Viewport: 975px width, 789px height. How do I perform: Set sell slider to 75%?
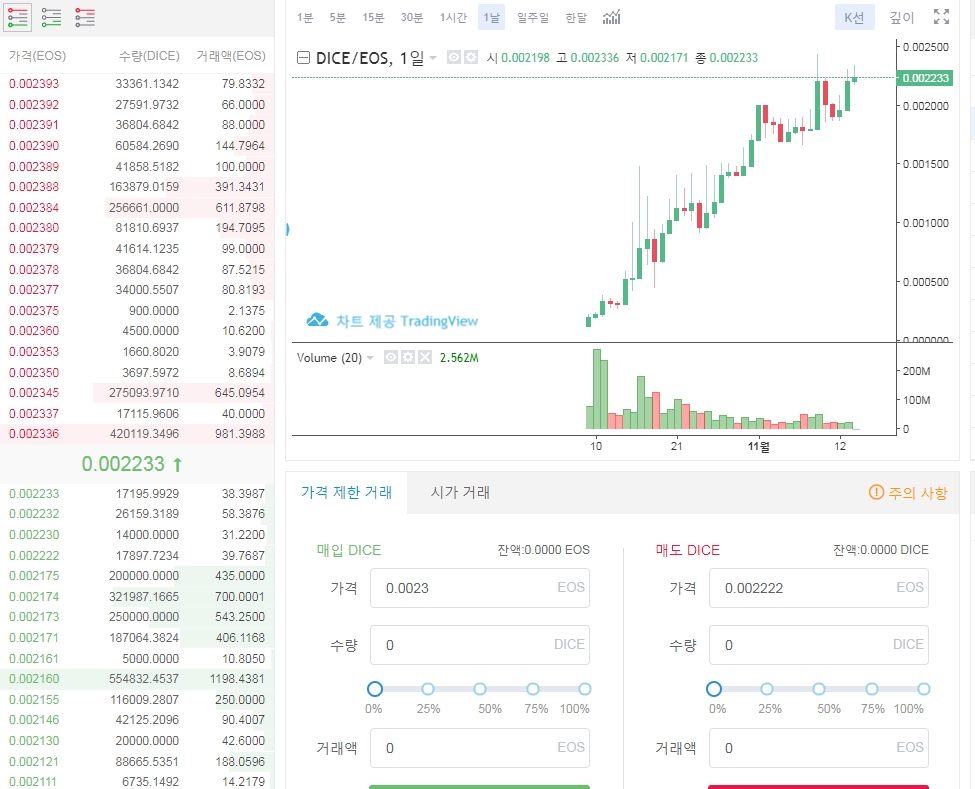(872, 689)
